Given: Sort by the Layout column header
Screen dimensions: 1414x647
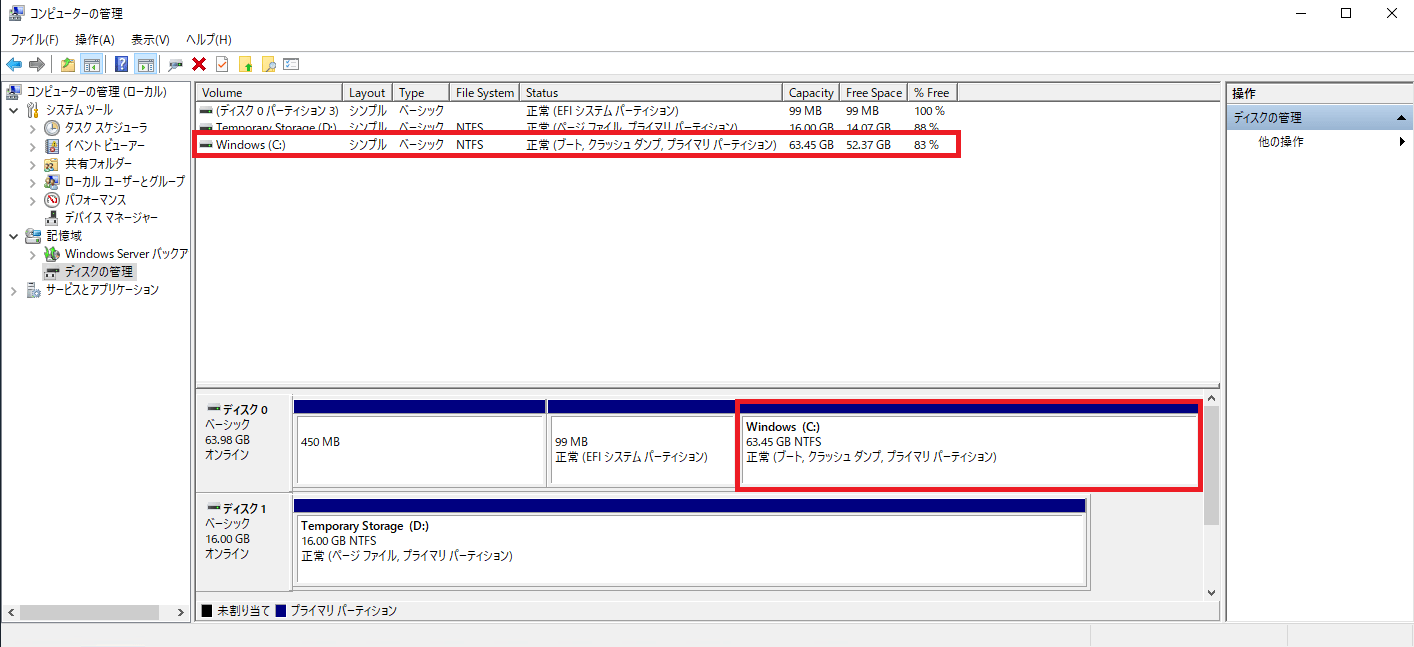Looking at the screenshot, I should 367,92.
